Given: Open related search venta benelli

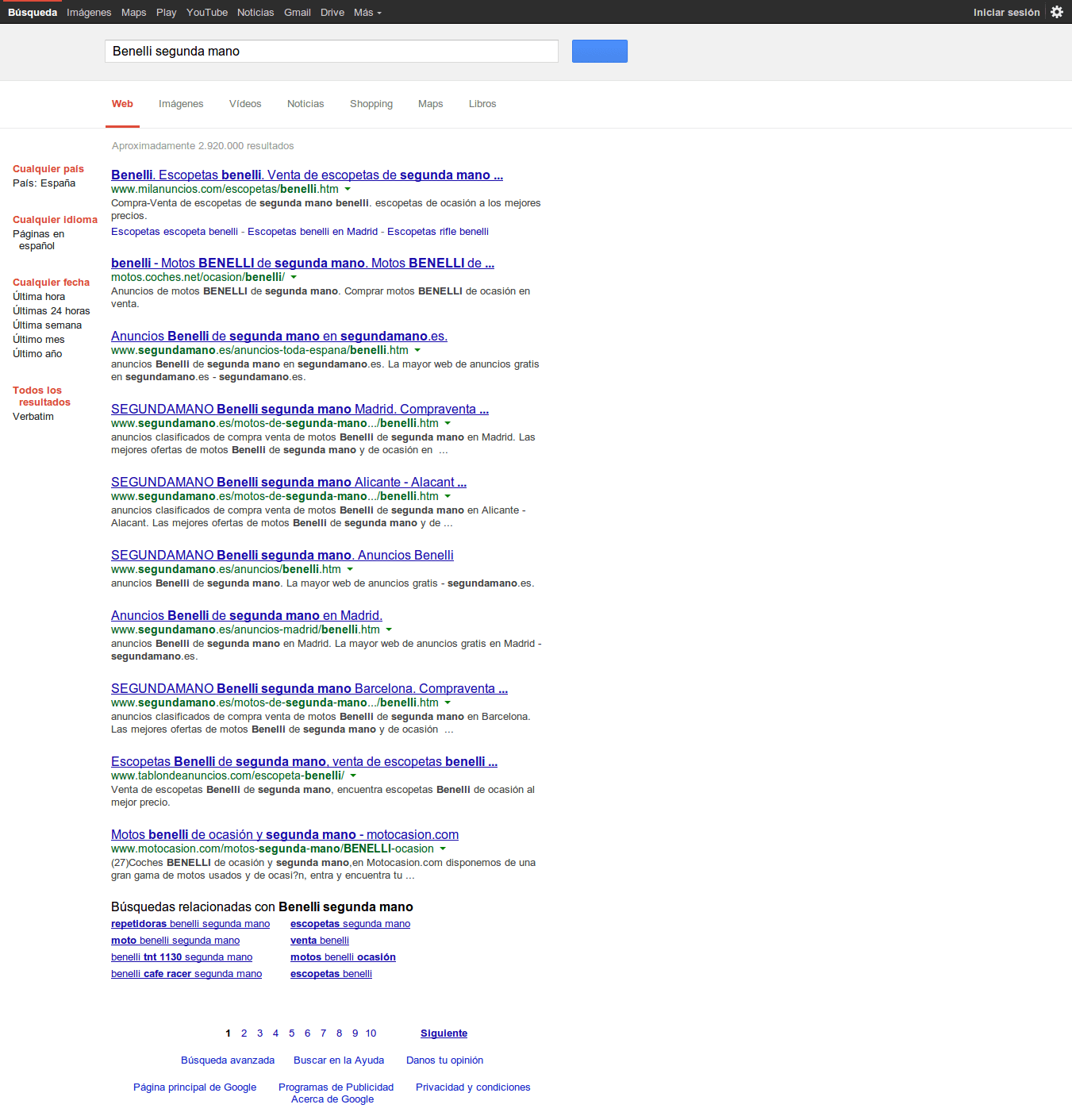Looking at the screenshot, I should point(320,941).
